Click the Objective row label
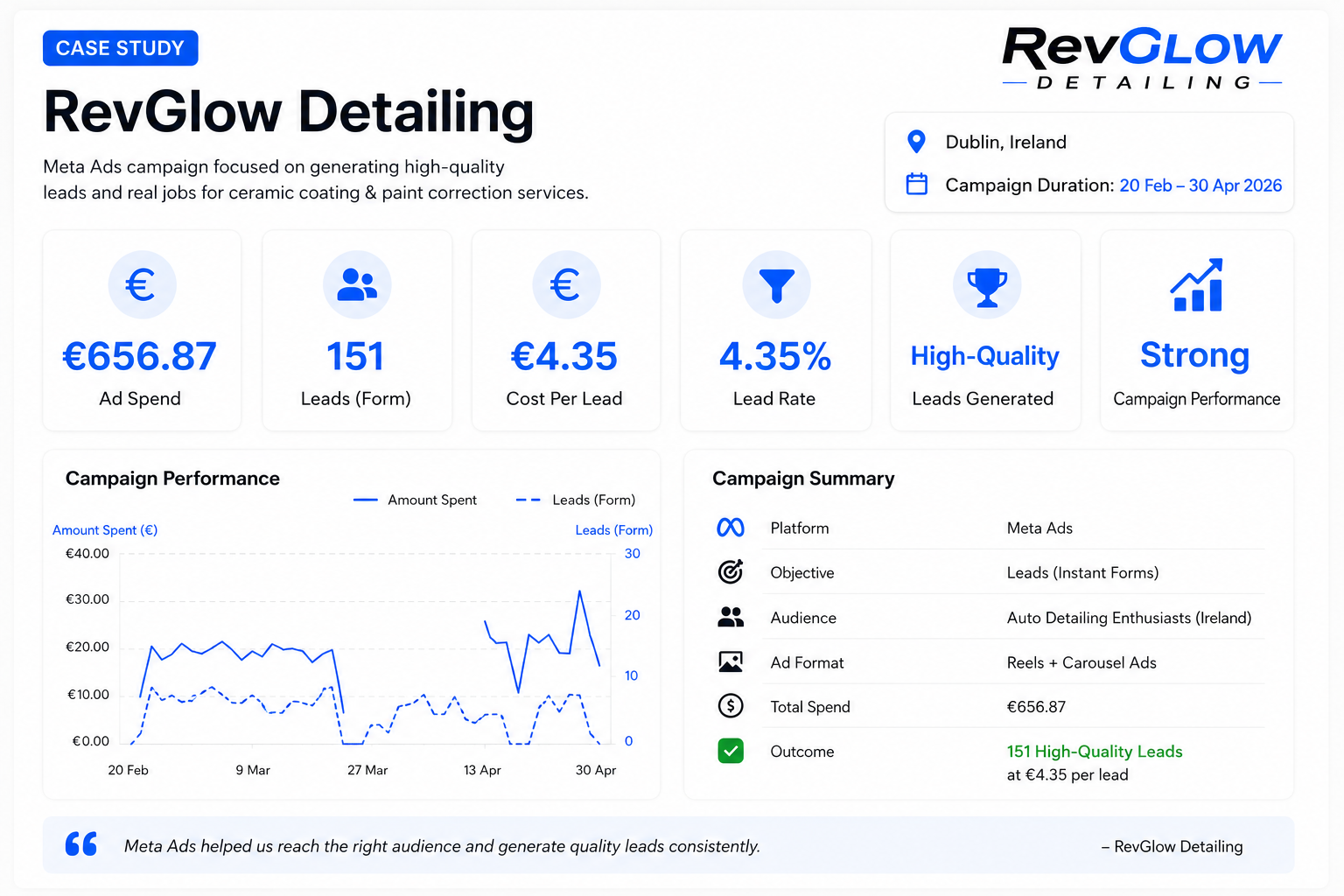The height and width of the screenshot is (896, 1344). [x=802, y=573]
